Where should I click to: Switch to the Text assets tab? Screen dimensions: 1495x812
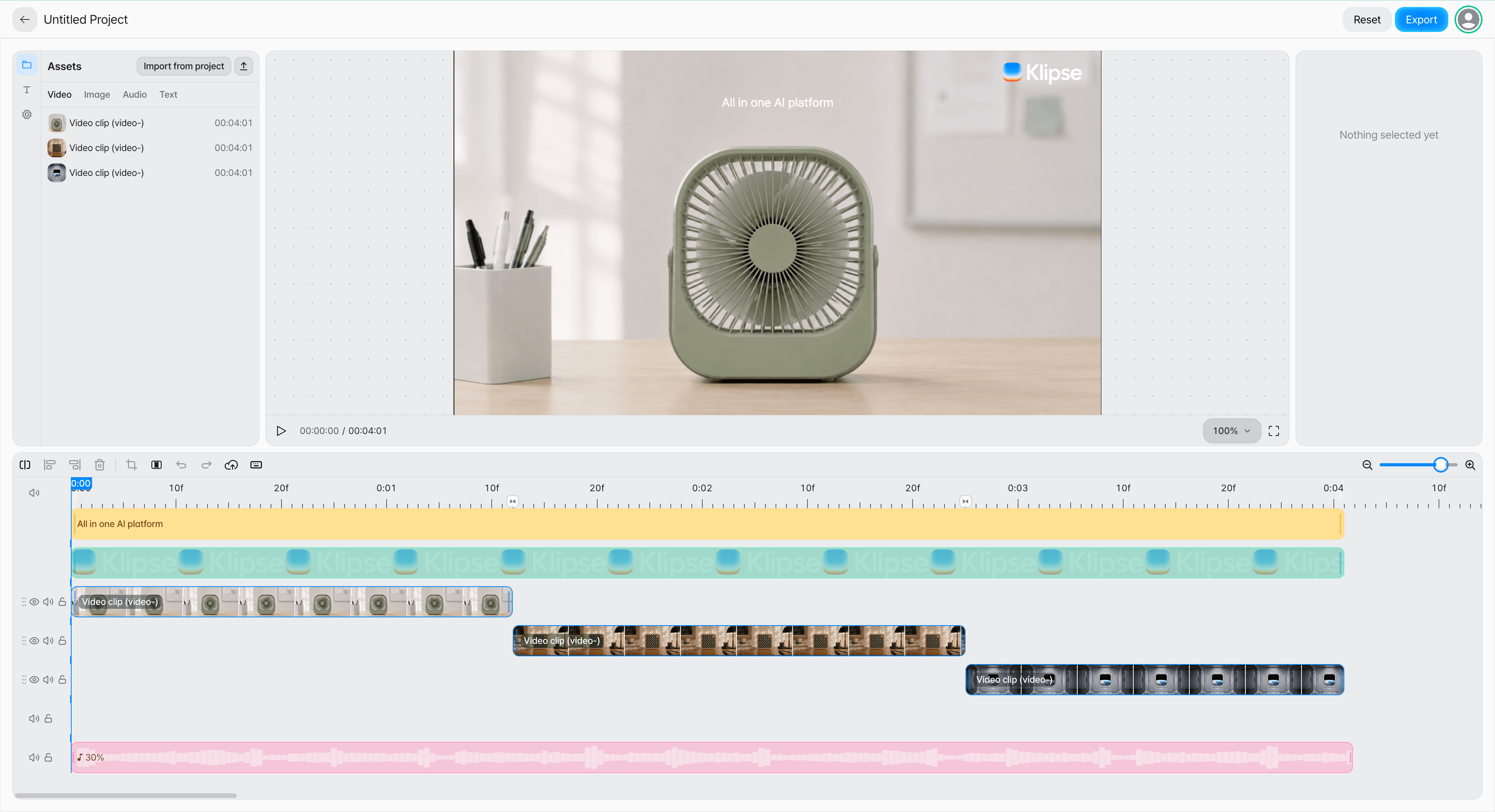[x=168, y=95]
